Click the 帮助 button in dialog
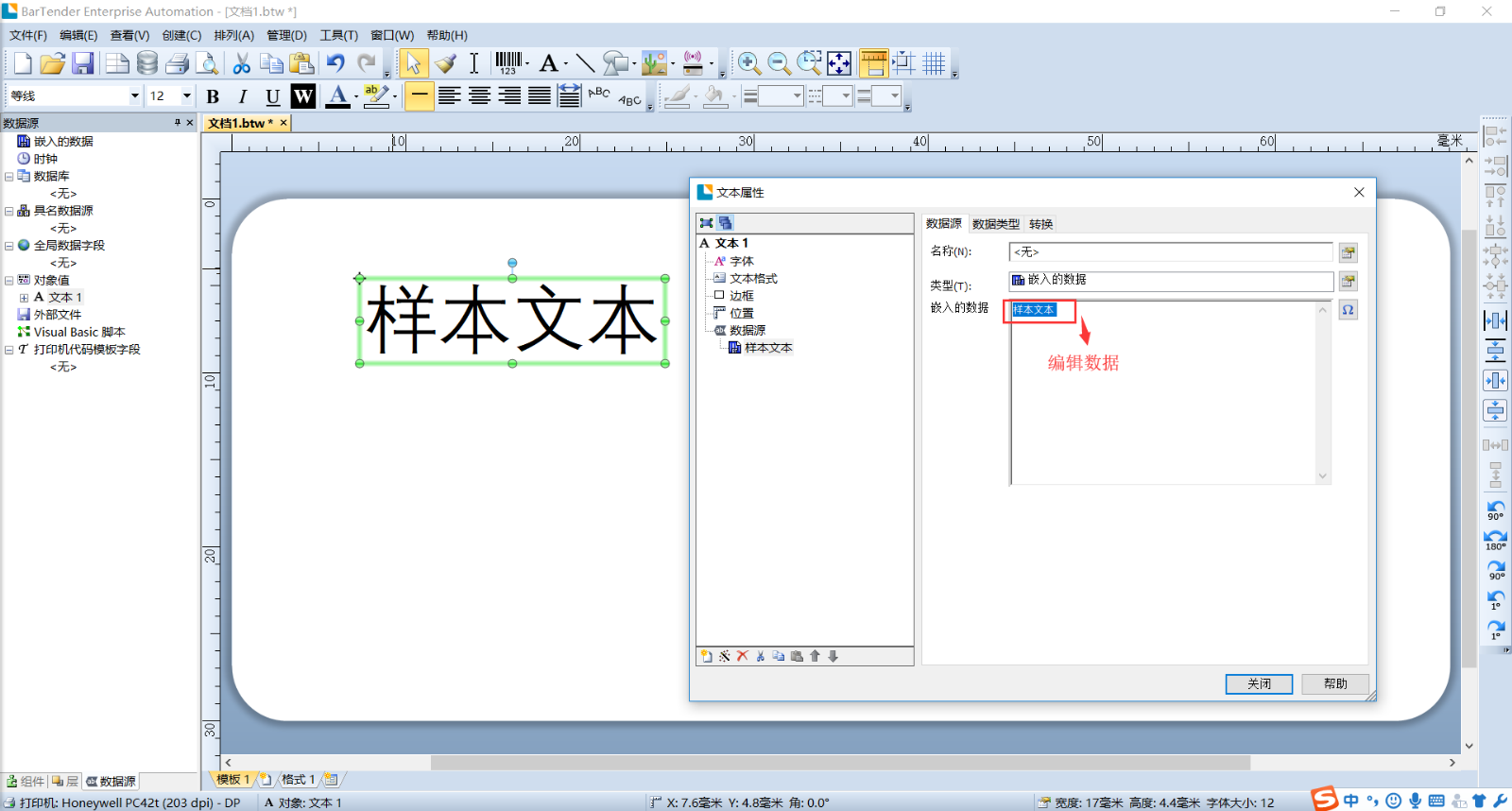 [1335, 683]
